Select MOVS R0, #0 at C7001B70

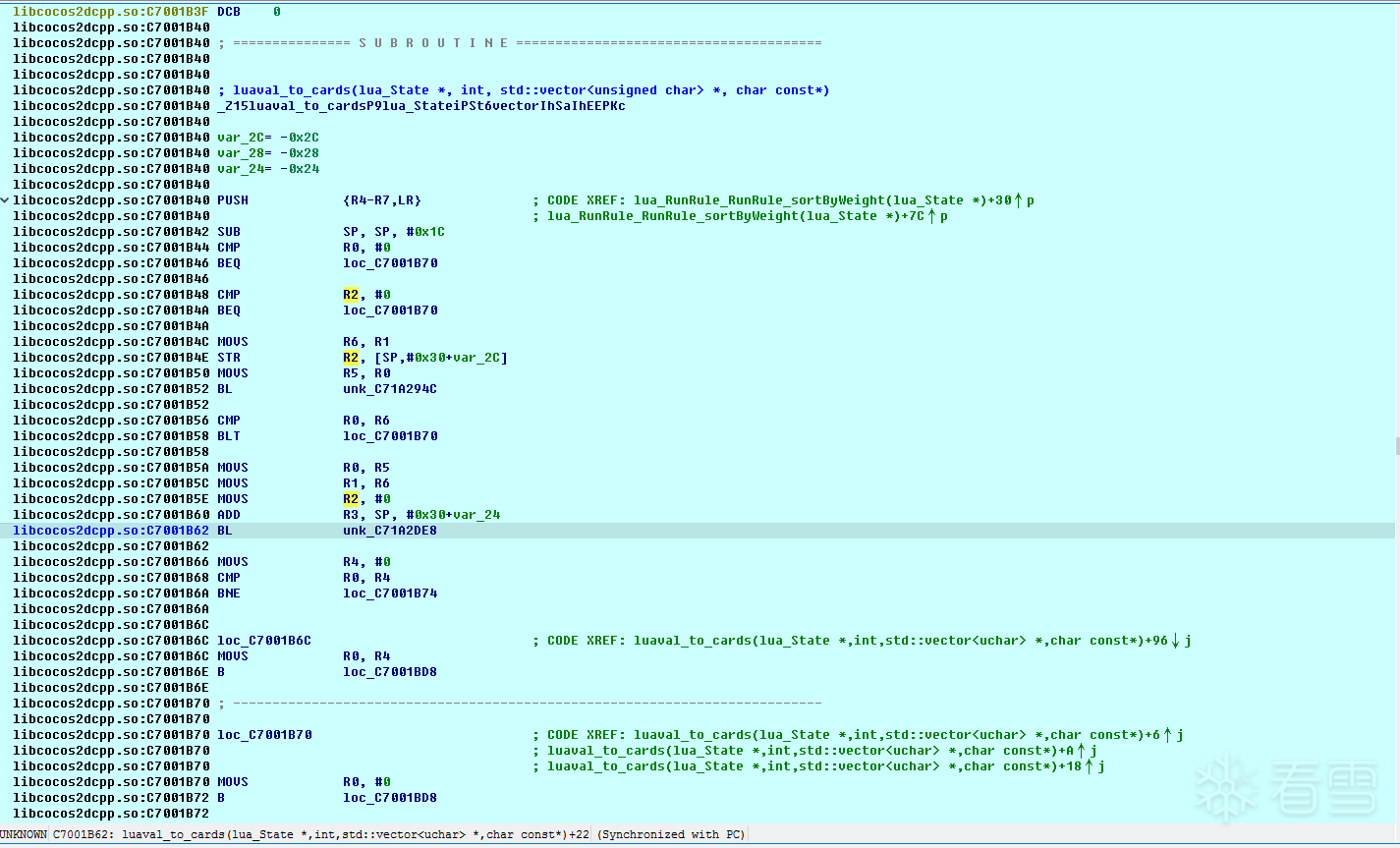[304, 782]
